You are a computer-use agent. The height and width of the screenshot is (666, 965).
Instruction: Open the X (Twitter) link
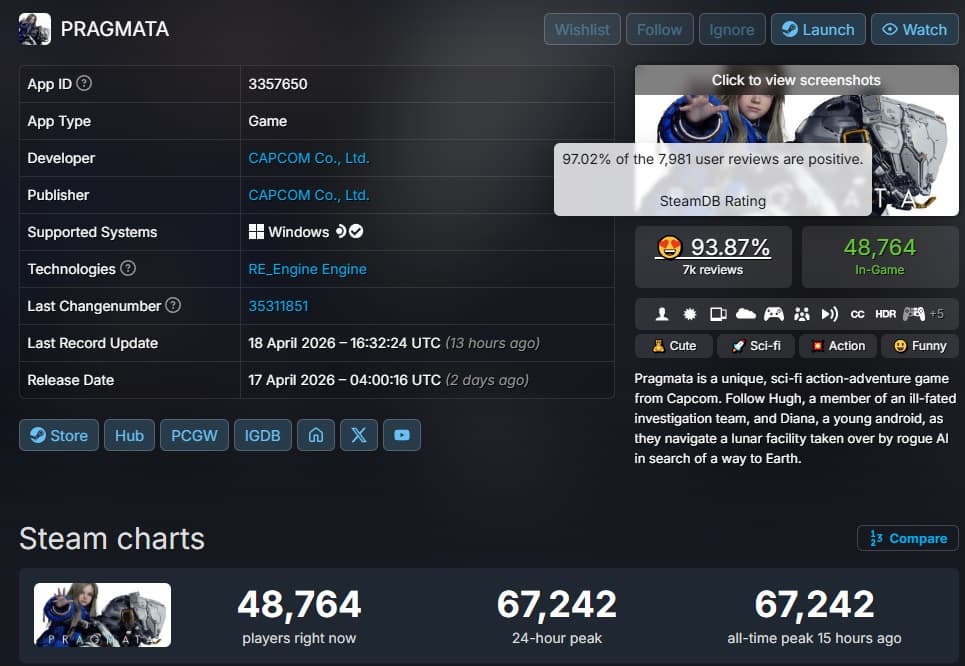(359, 435)
